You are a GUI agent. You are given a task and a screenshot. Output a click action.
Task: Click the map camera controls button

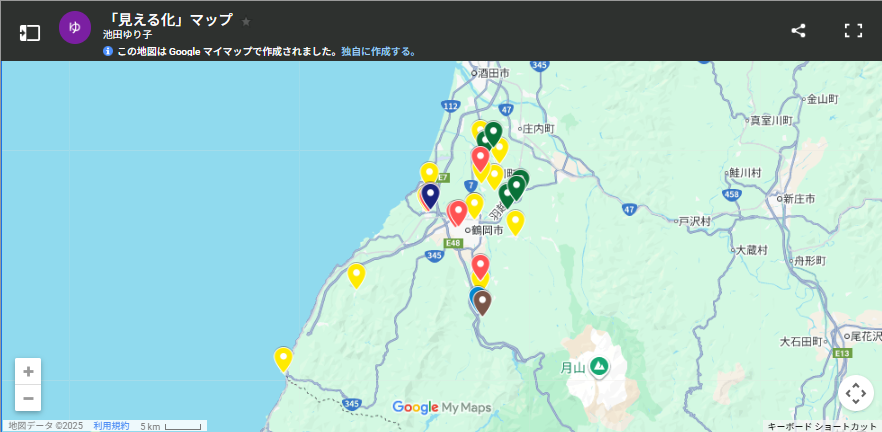855,393
